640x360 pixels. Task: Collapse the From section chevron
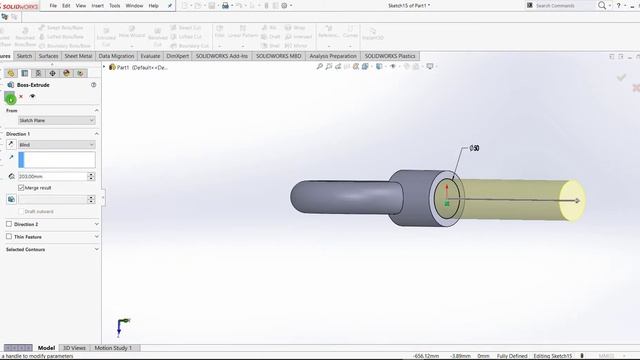pyautogui.click(x=96, y=111)
